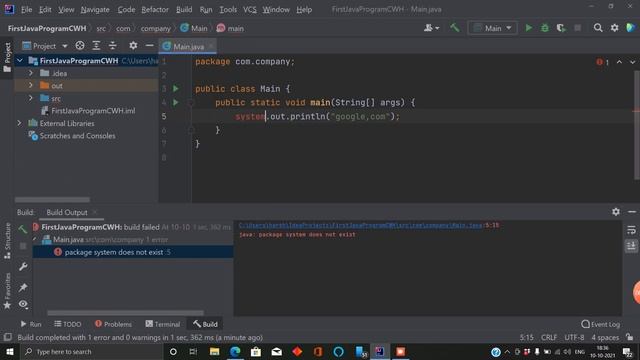Rebuild using hammer icon in Build panel
Image resolution: width=640 pixels, height=360 pixels.
click(23, 229)
